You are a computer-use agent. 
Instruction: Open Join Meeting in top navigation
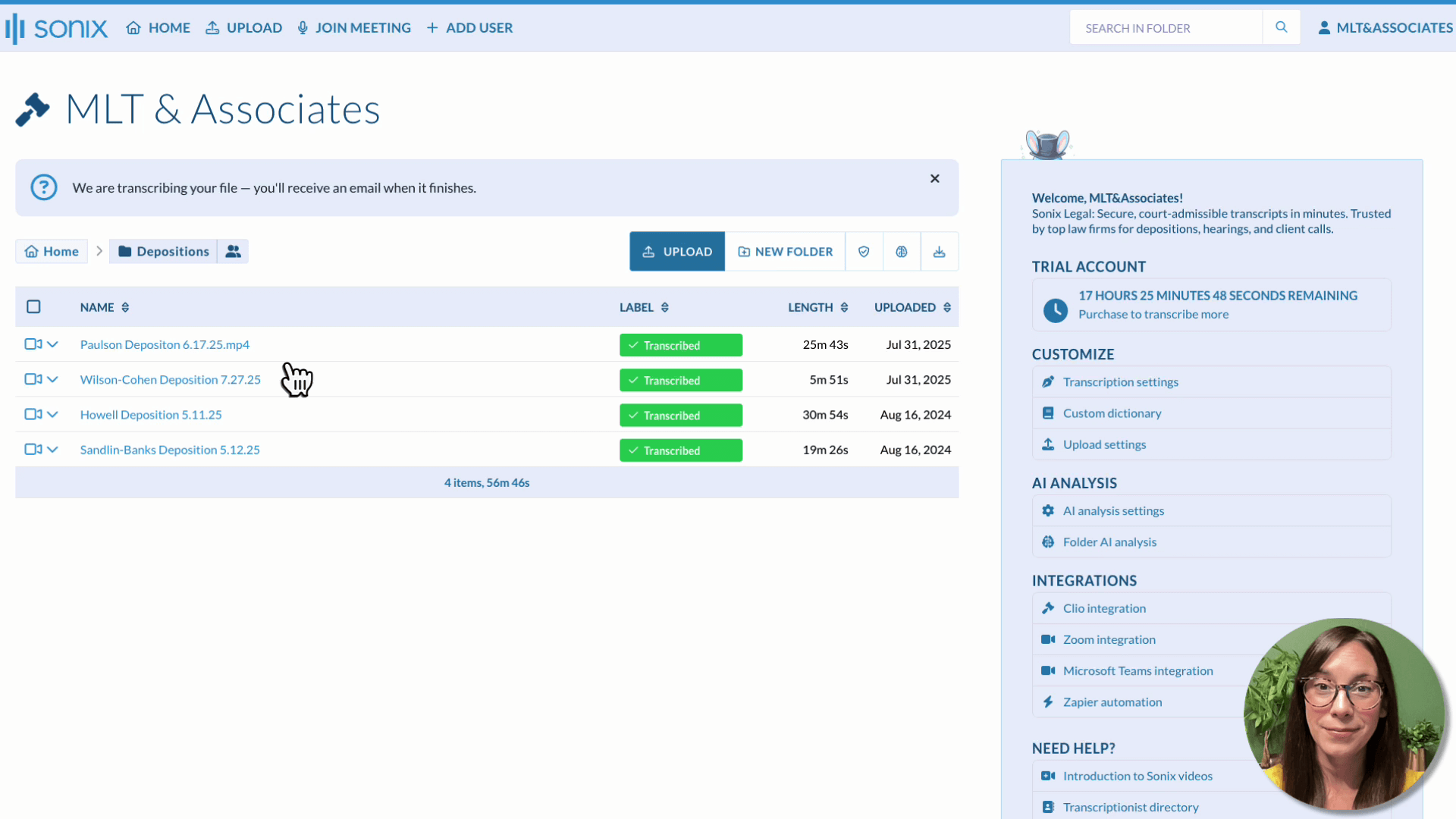coord(354,28)
